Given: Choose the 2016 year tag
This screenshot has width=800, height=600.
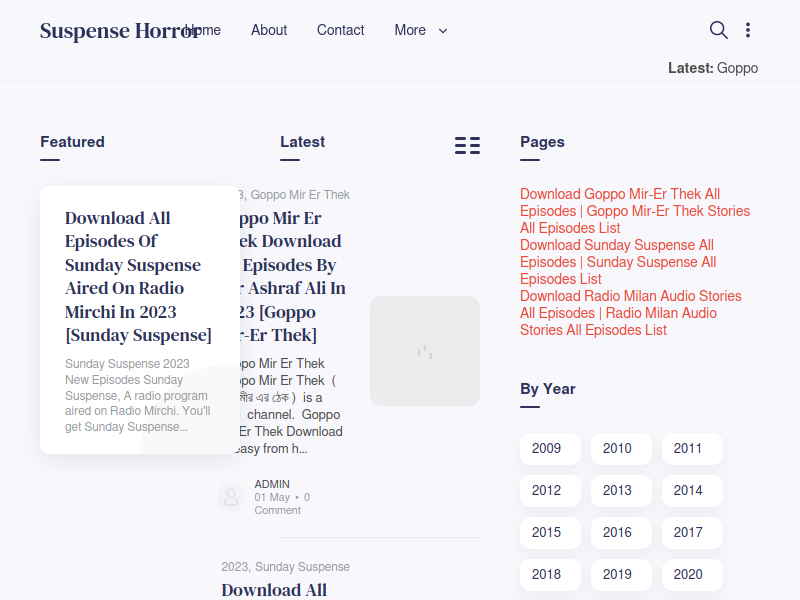Looking at the screenshot, I should [x=618, y=533].
